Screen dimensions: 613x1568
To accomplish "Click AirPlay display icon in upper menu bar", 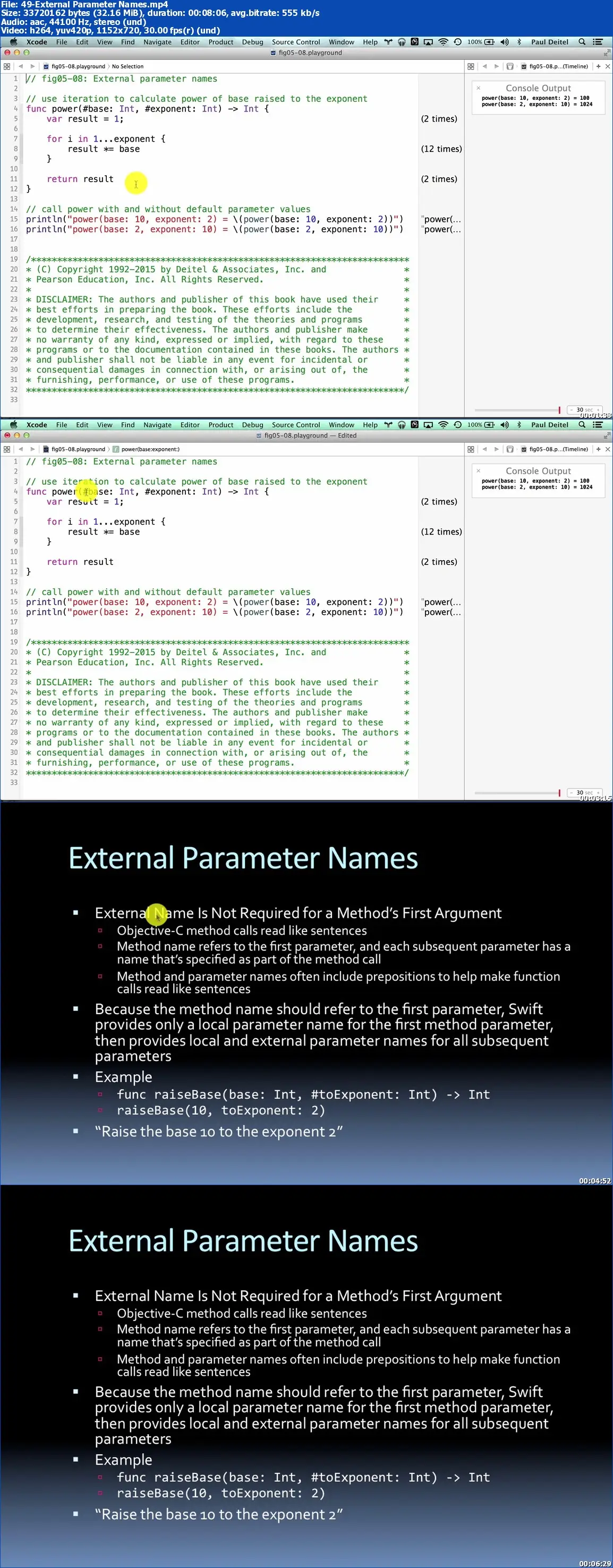I will (x=429, y=42).
